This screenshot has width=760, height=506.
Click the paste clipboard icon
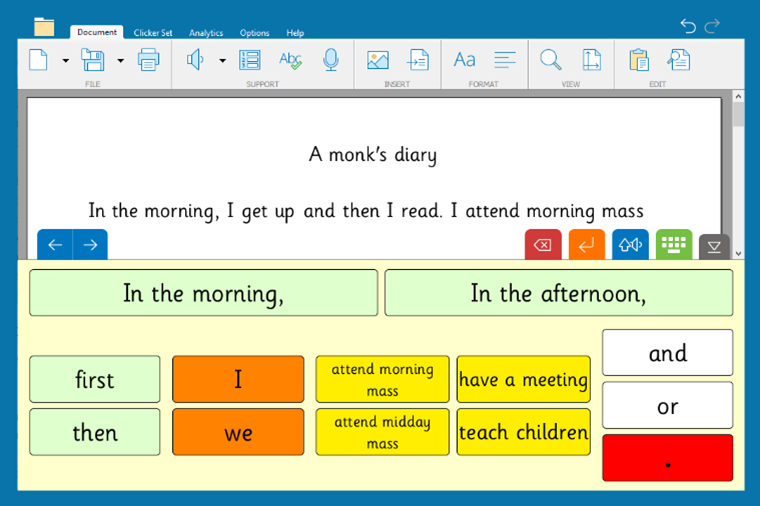pyautogui.click(x=638, y=60)
